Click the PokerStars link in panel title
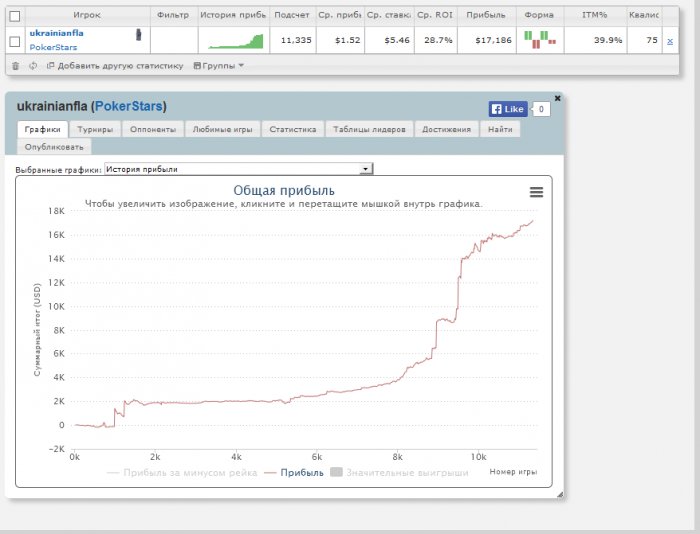This screenshot has width=700, height=534. pyautogui.click(x=129, y=106)
